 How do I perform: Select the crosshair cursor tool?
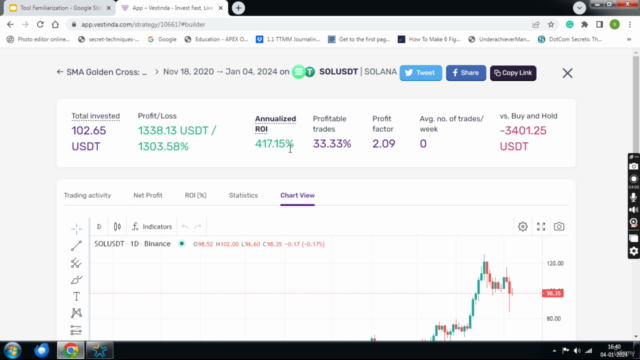tap(76, 229)
